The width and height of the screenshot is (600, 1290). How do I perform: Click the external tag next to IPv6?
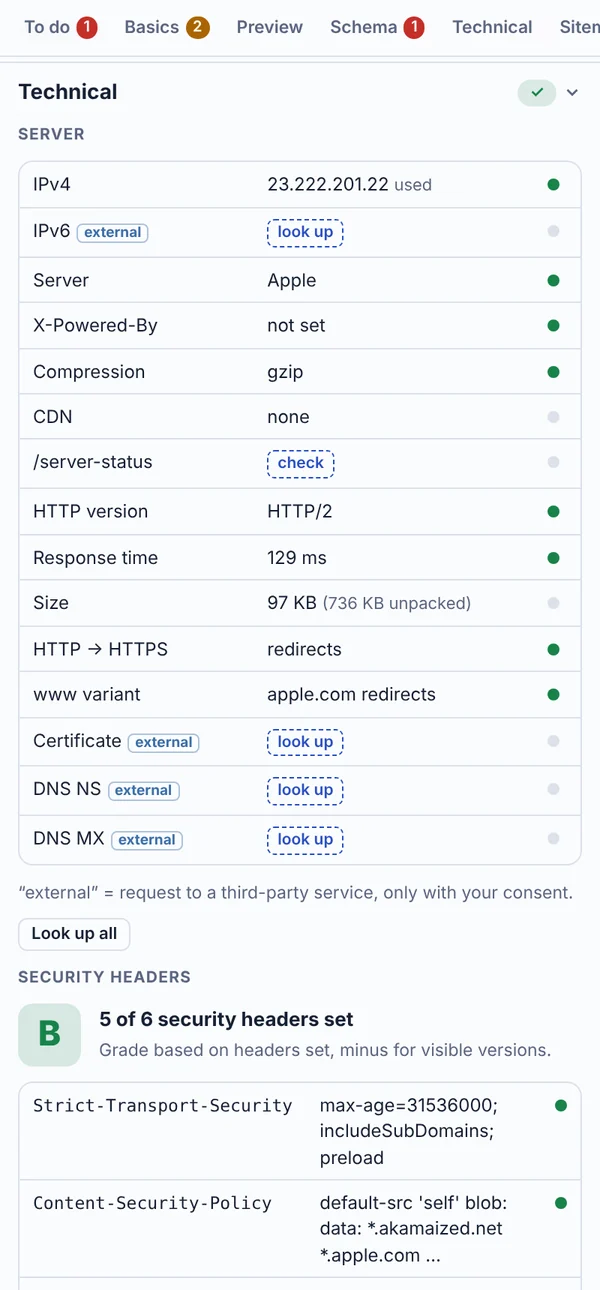pyautogui.click(x=113, y=232)
